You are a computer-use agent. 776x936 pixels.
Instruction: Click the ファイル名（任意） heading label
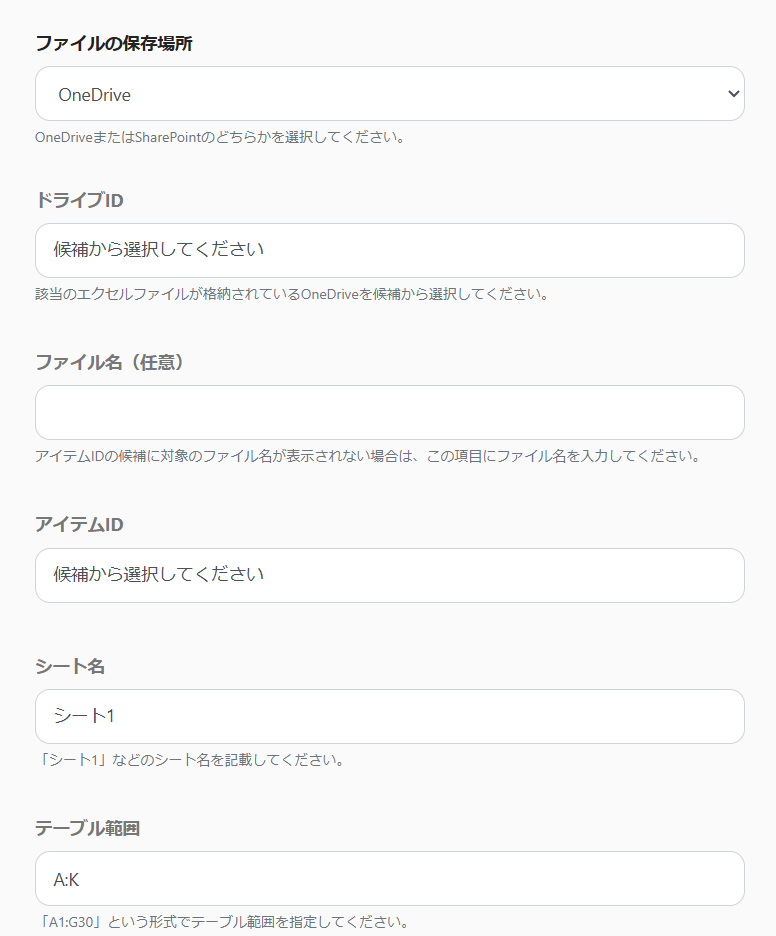(x=110, y=362)
